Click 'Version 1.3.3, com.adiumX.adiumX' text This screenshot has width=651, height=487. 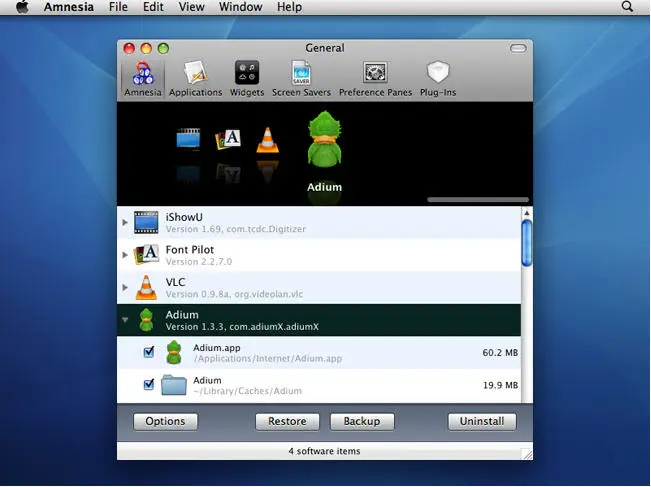(242, 327)
